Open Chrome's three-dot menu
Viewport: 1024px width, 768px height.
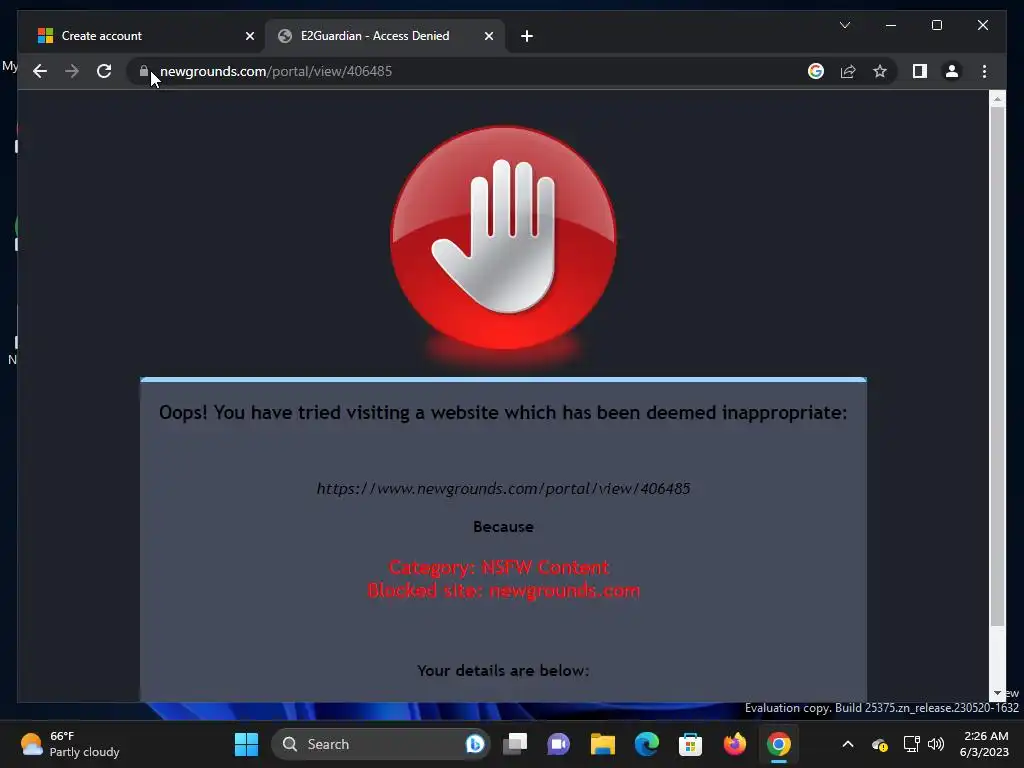pyautogui.click(x=984, y=71)
